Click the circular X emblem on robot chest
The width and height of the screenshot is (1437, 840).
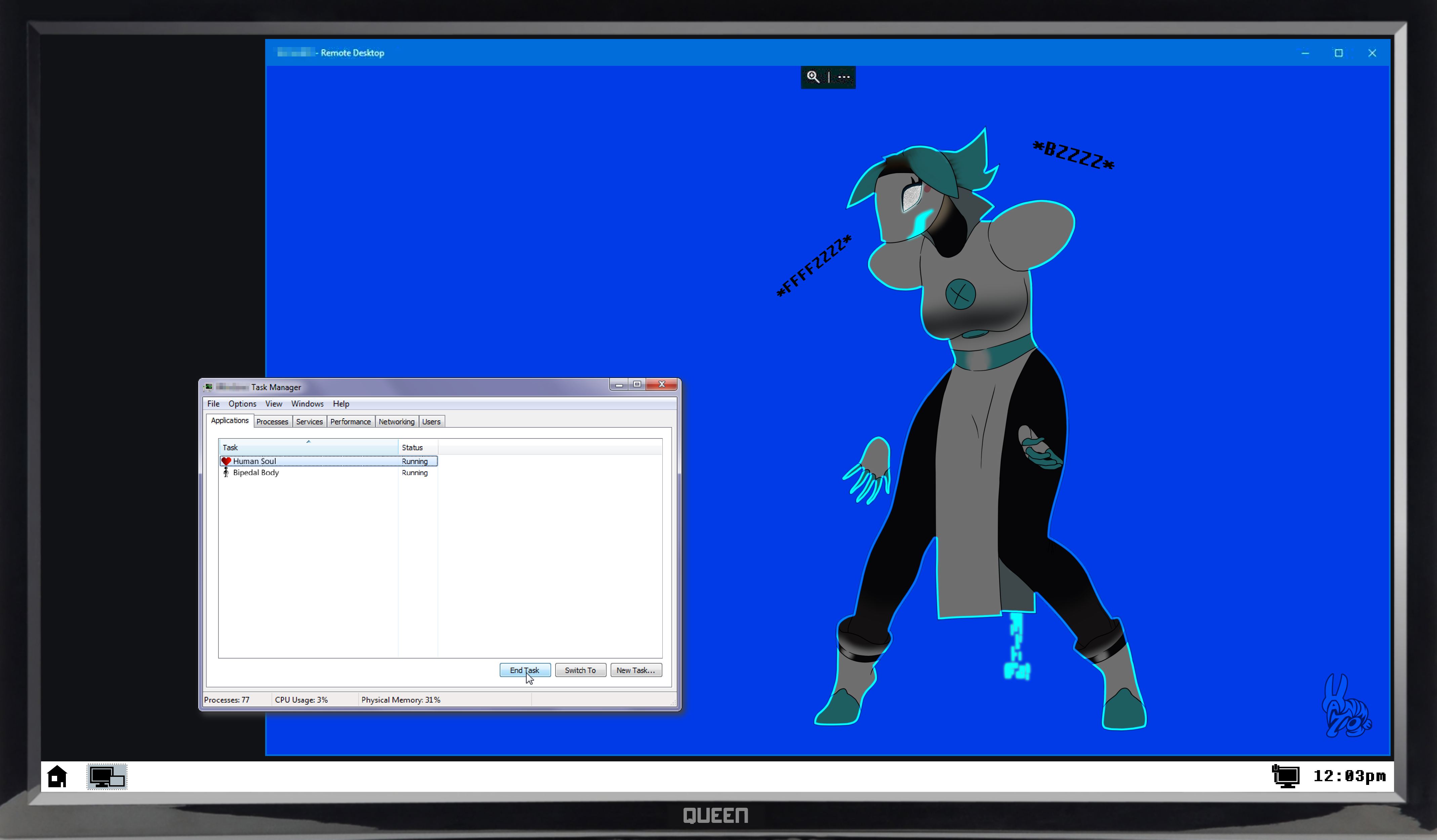960,294
